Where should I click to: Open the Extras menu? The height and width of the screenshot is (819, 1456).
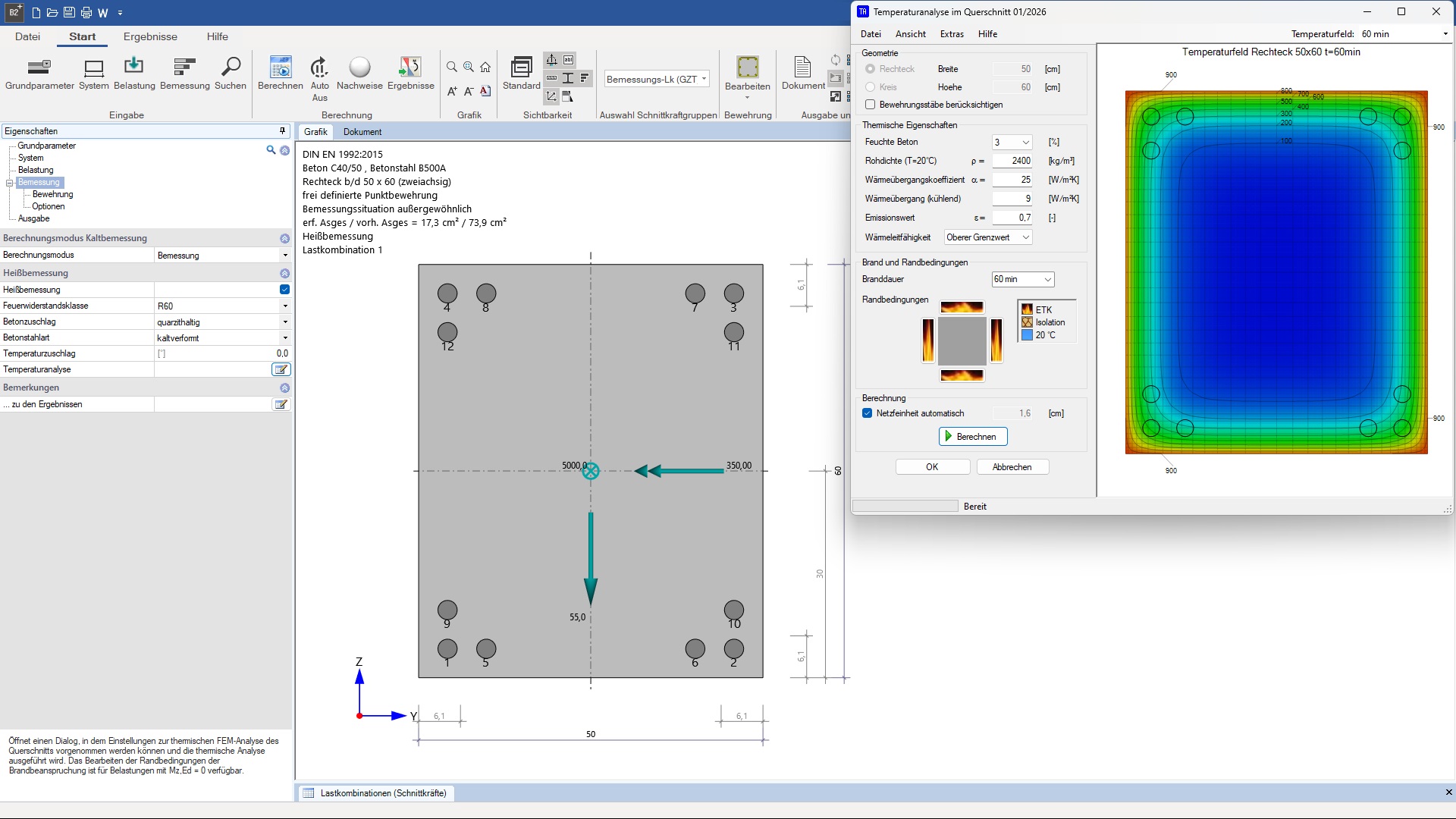click(951, 34)
